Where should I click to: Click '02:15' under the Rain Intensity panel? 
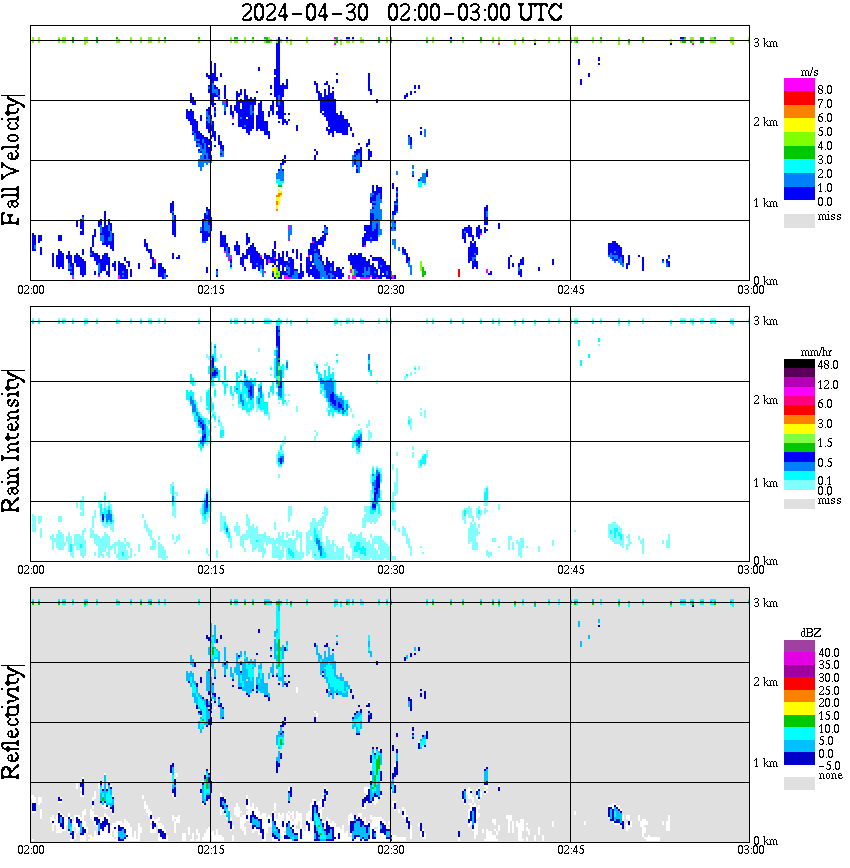pyautogui.click(x=210, y=570)
